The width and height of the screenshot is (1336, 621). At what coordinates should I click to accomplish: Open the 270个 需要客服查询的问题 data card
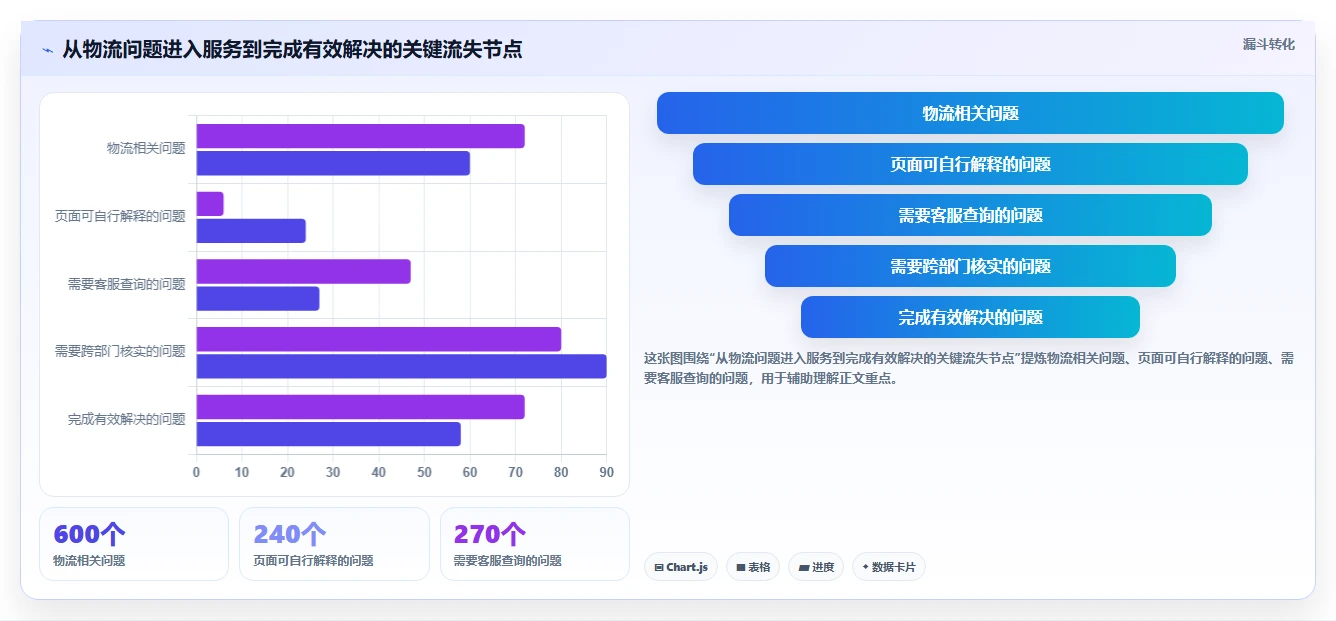535,544
